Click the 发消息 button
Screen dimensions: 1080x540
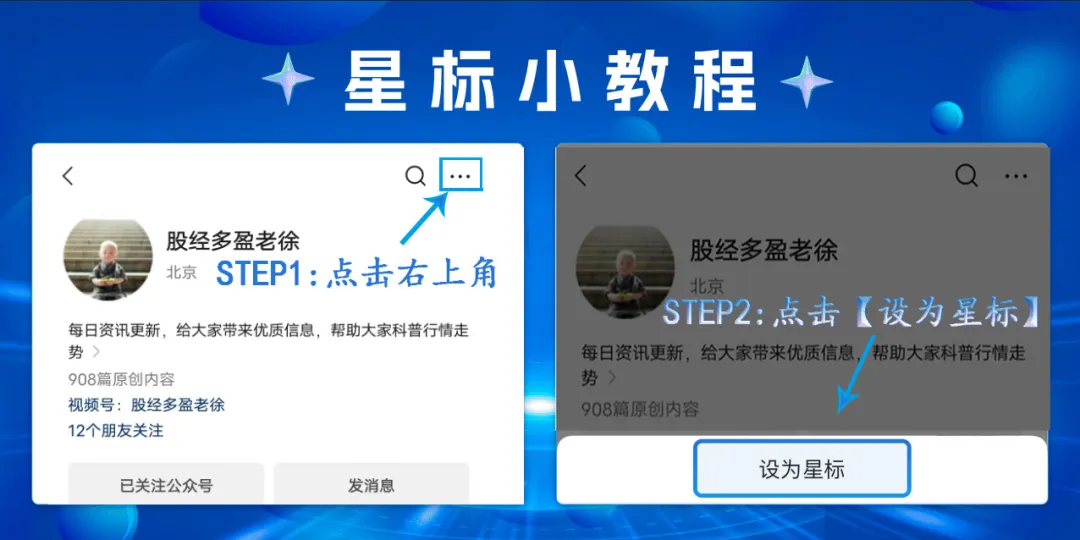coord(371,485)
